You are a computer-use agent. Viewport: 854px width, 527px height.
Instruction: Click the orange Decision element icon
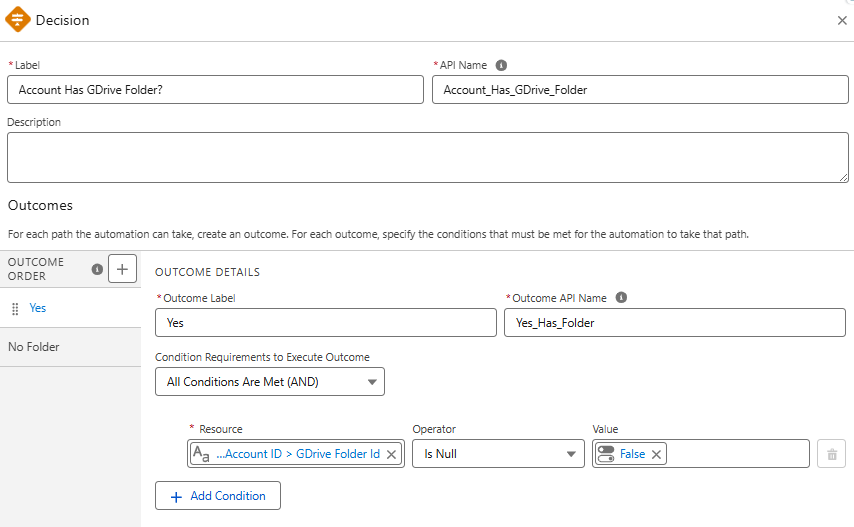(17, 20)
